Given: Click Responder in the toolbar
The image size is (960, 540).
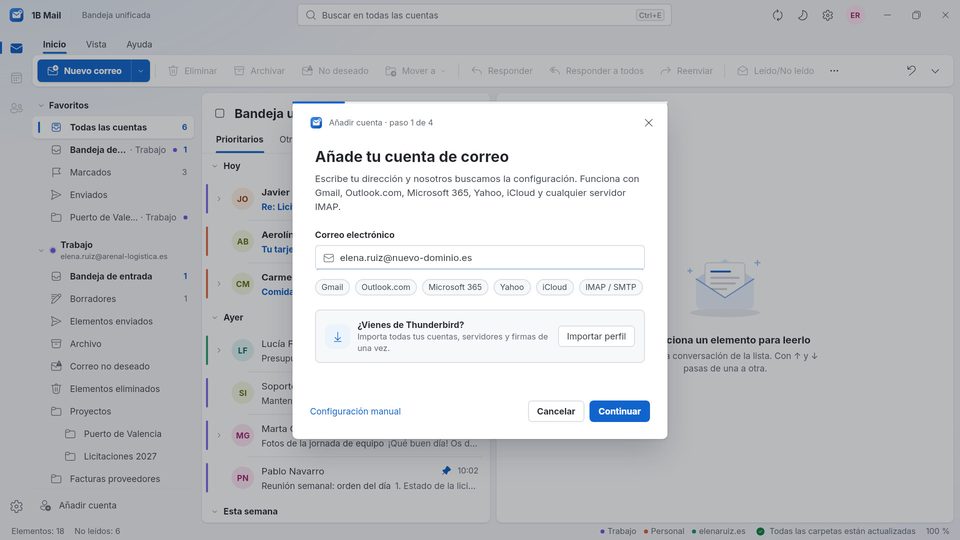Looking at the screenshot, I should pyautogui.click(x=502, y=71).
